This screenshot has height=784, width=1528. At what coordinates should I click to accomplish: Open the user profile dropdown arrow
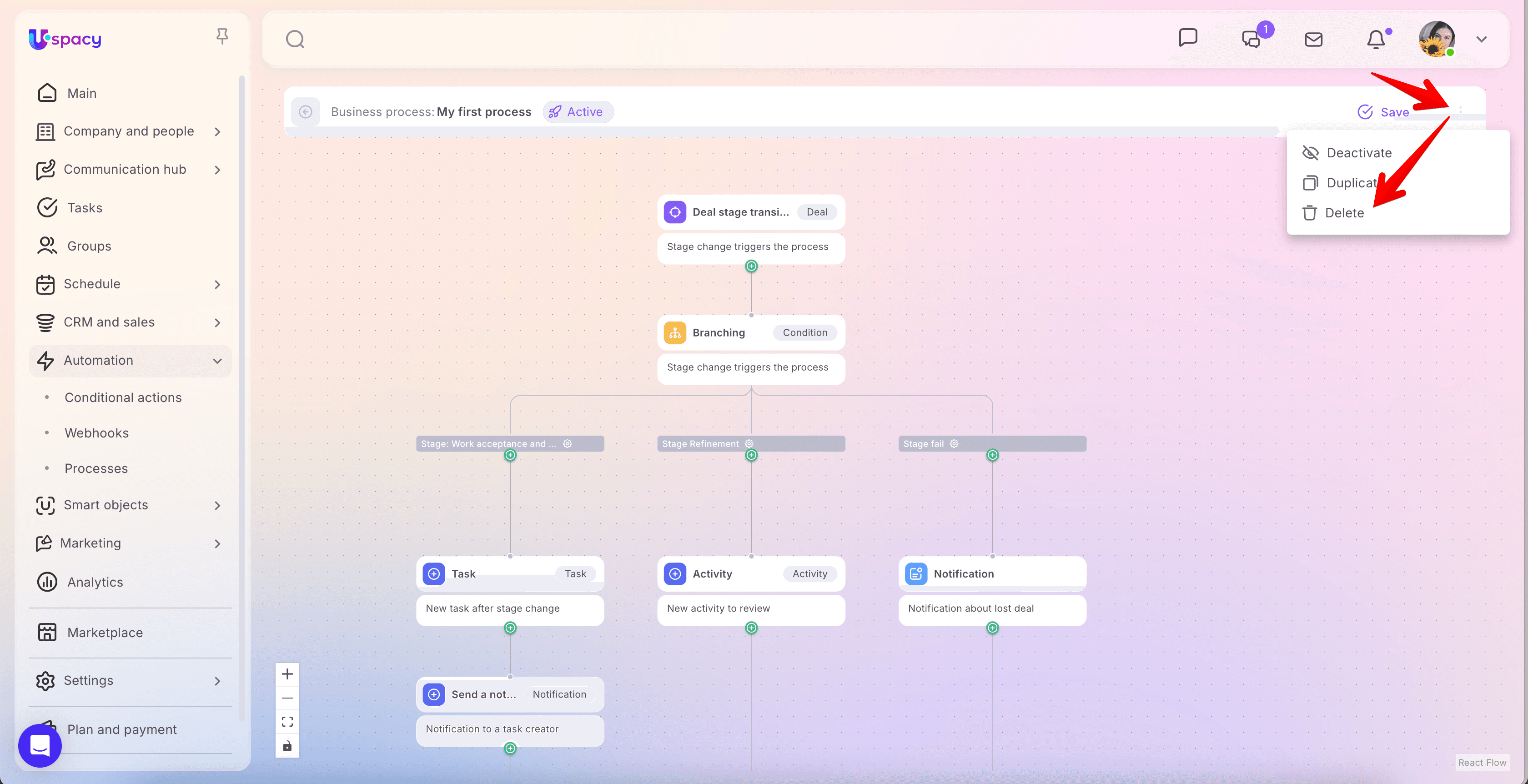point(1481,40)
